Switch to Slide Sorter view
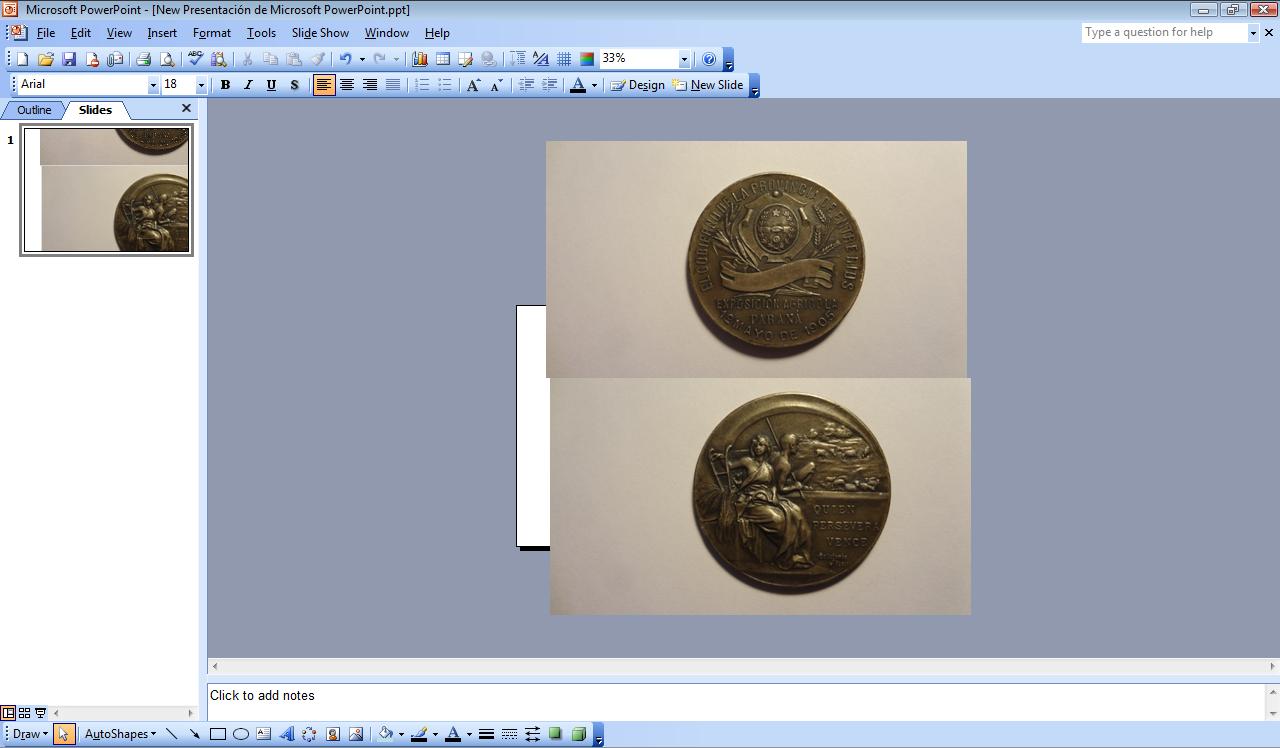 [x=25, y=713]
